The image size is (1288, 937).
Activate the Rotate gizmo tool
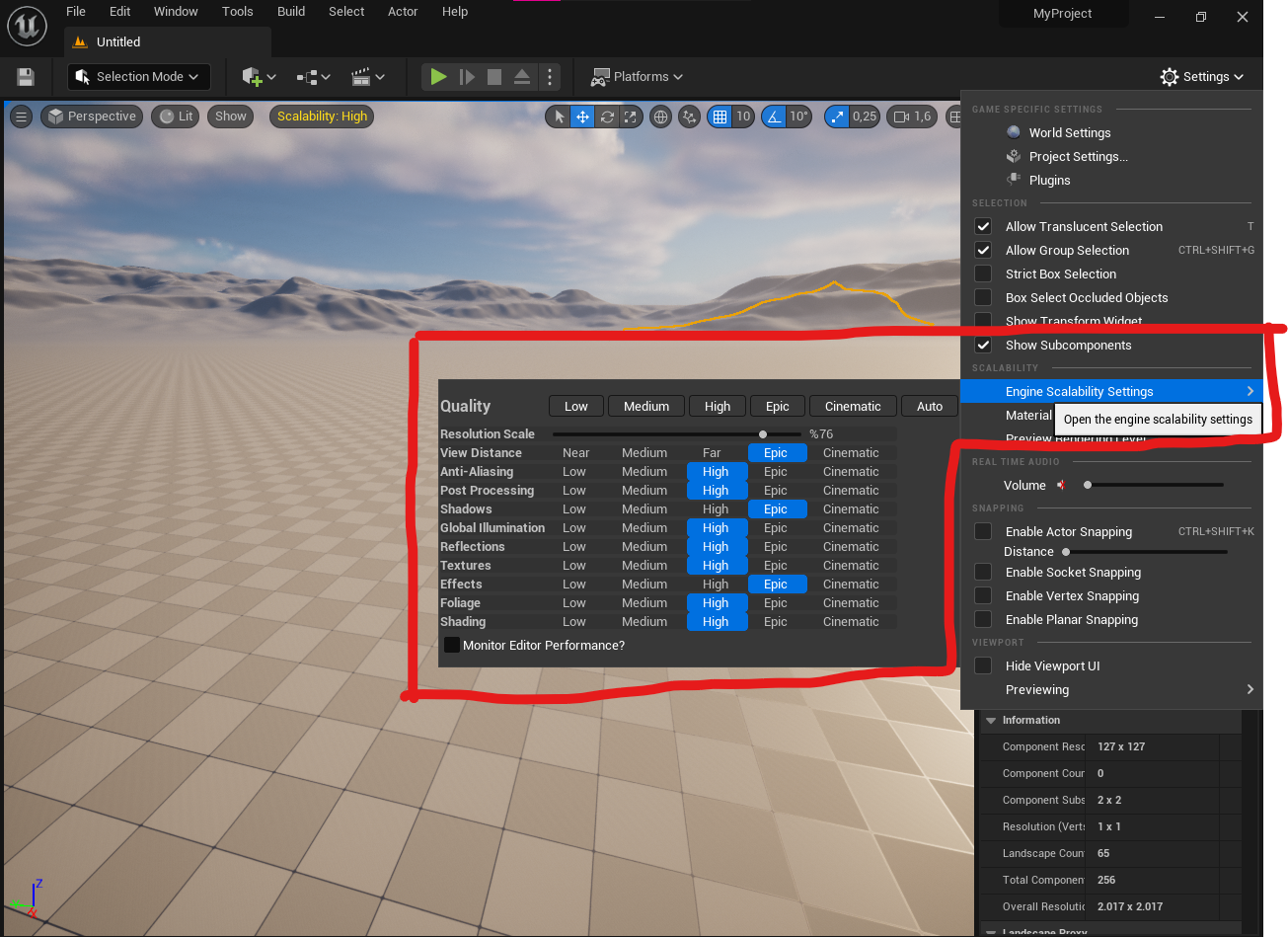coord(607,117)
